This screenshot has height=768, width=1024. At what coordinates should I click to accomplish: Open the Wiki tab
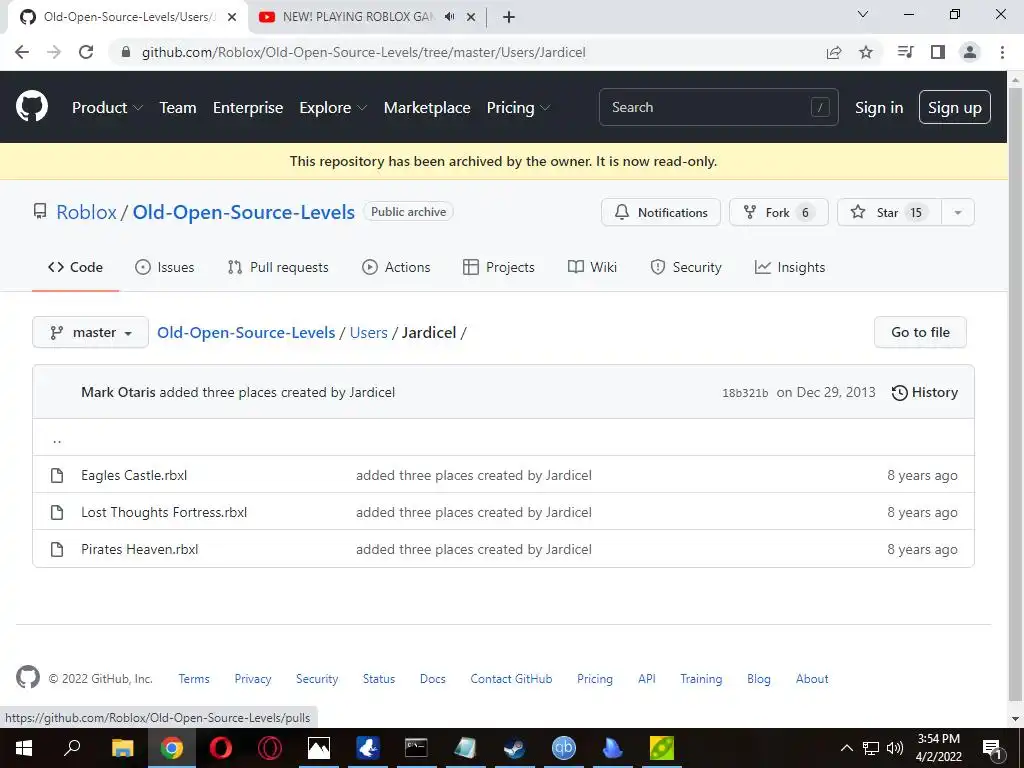[x=592, y=267]
